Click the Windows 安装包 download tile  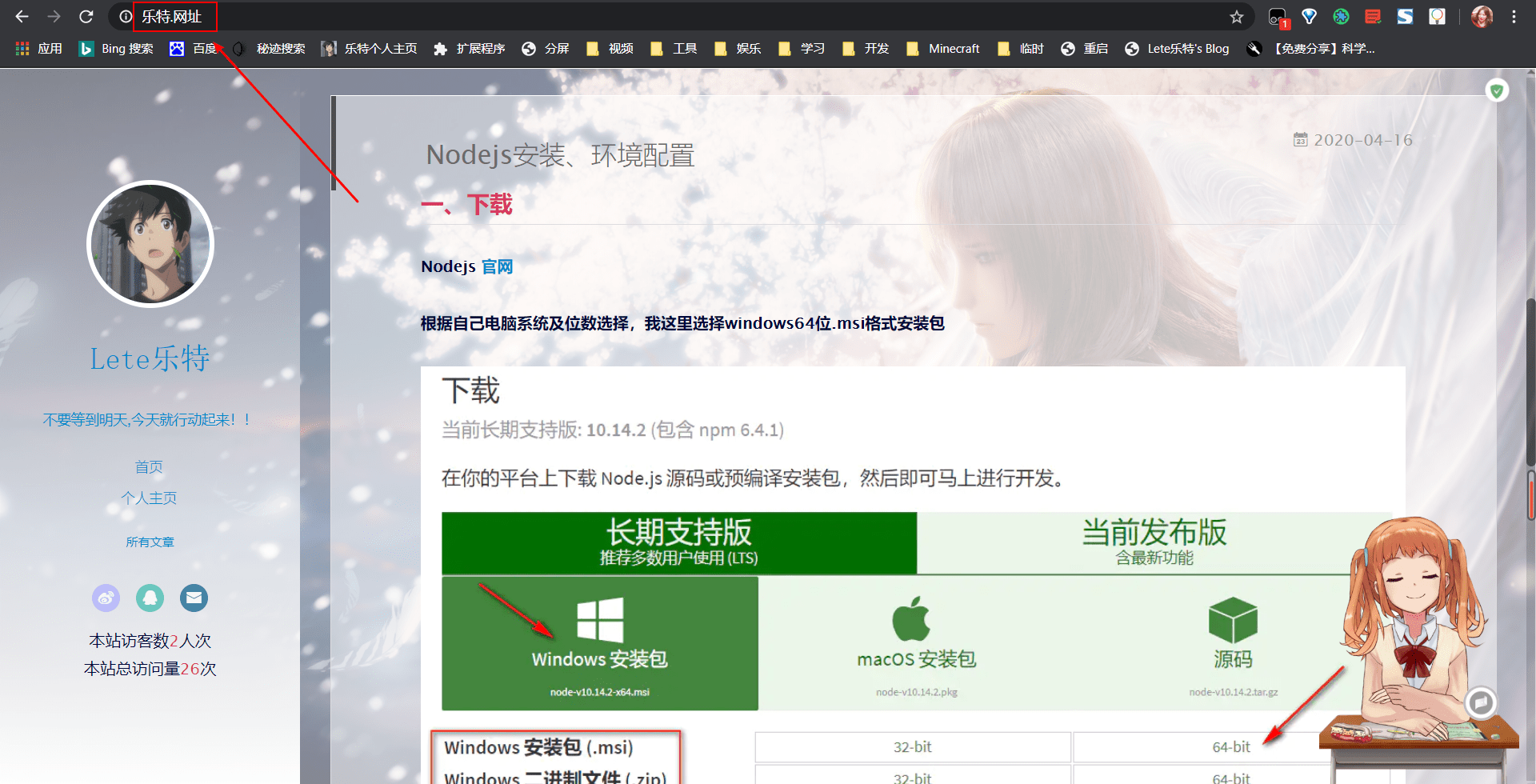tap(599, 642)
